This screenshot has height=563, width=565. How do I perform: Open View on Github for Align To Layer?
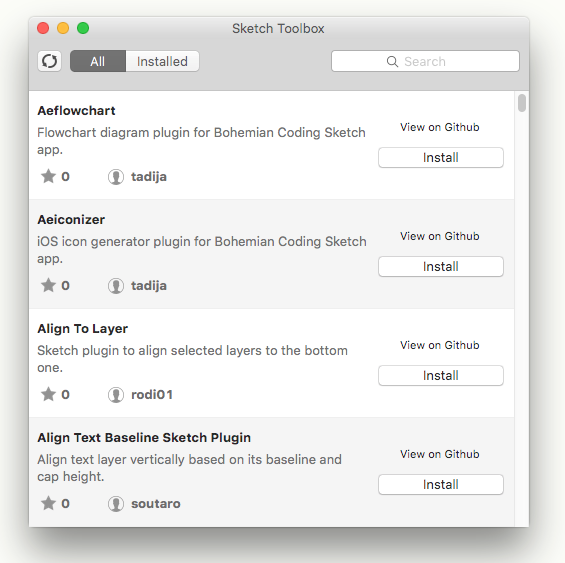coord(440,345)
